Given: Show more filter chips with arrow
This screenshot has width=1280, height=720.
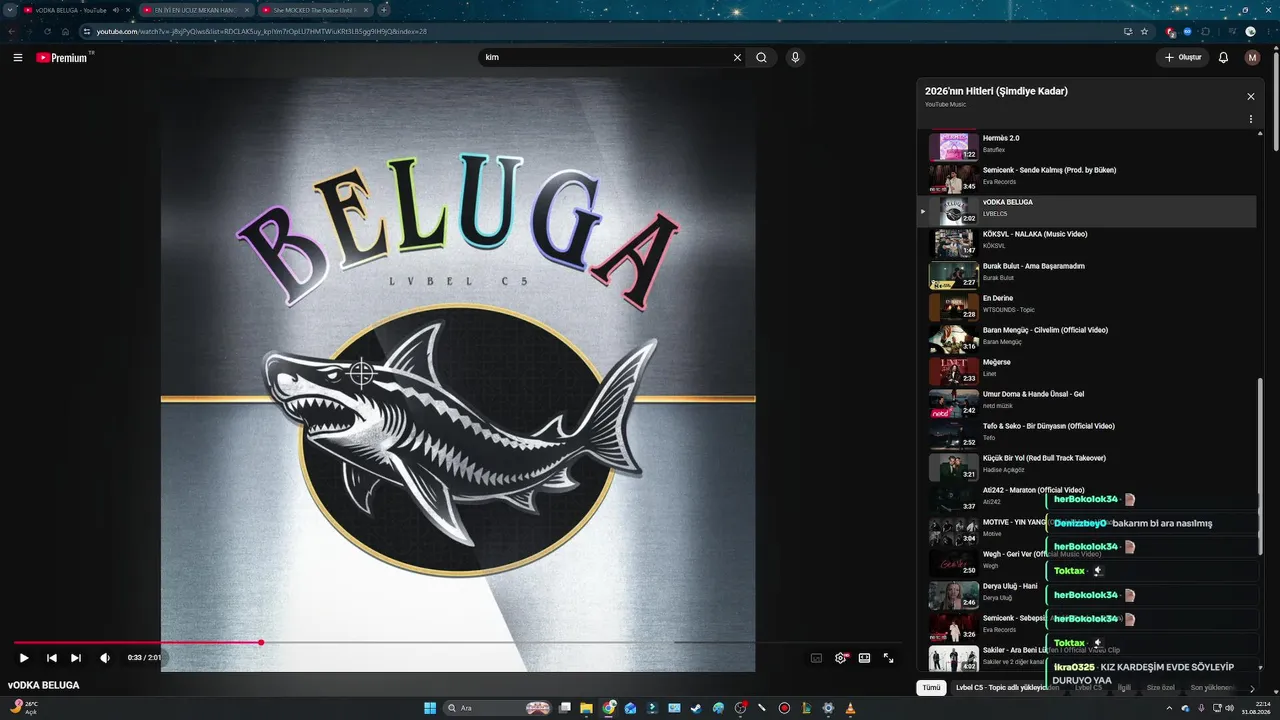Looking at the screenshot, I should 1252,688.
